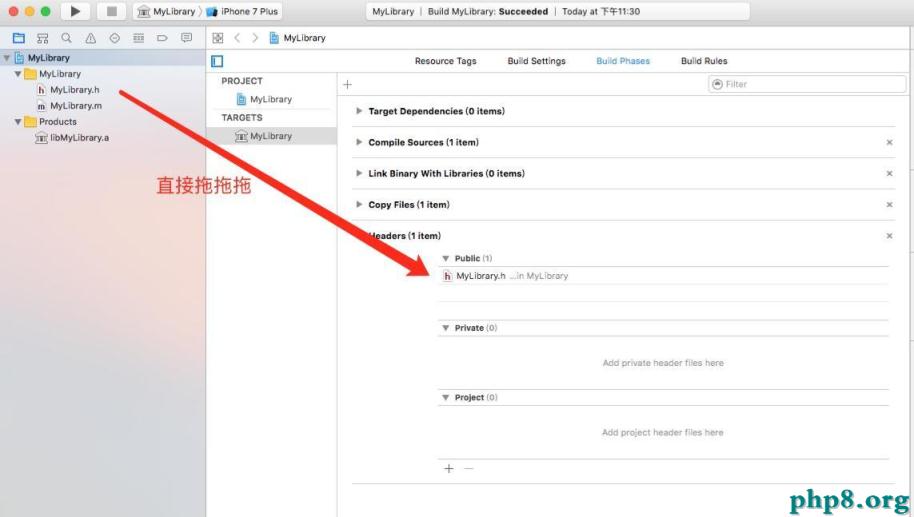914x517 pixels.
Task: Collapse the Public headers section
Action: [x=446, y=258]
